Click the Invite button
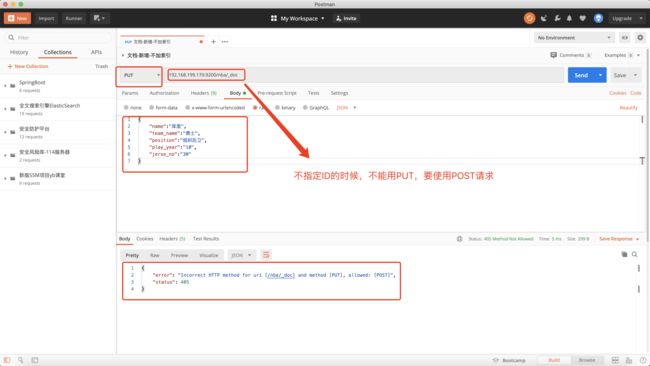The width and height of the screenshot is (650, 366). click(x=346, y=18)
